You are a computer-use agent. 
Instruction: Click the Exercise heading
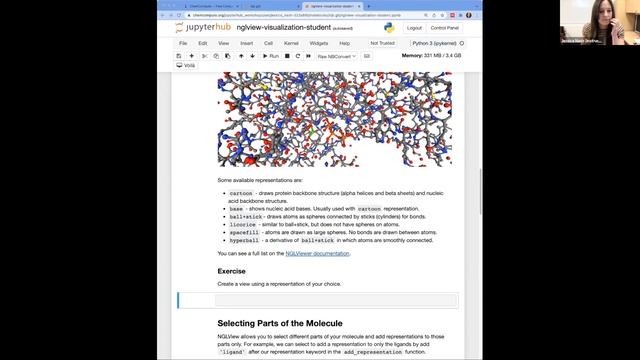tap(231, 271)
